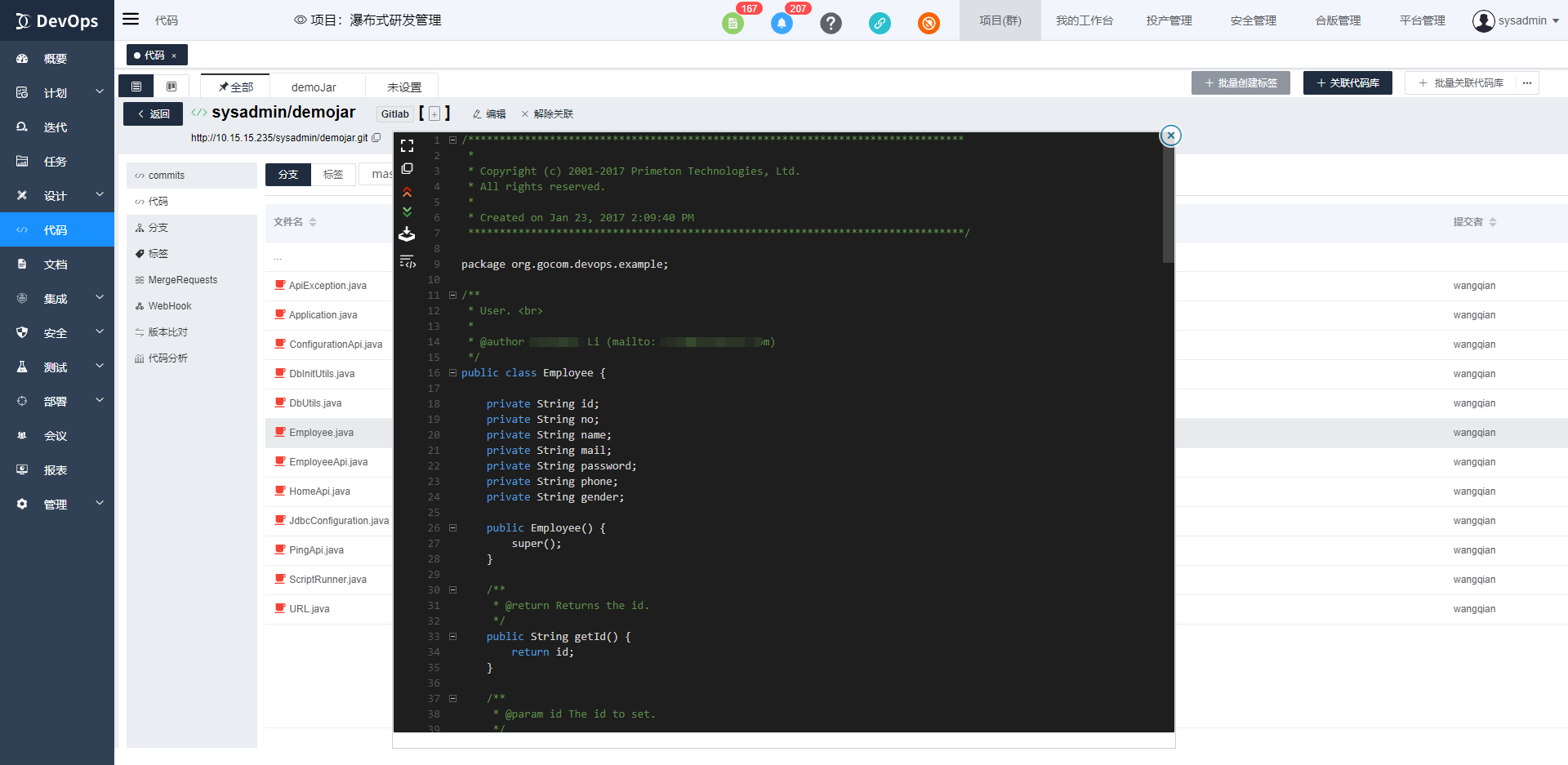Switch to list view layout
1568x765 pixels.
[x=136, y=87]
